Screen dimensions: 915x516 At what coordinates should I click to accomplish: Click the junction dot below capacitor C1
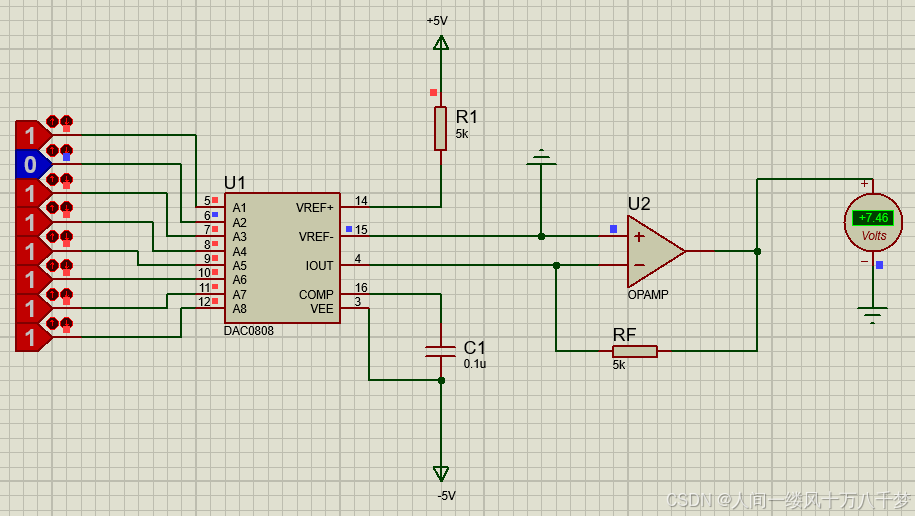pos(441,381)
